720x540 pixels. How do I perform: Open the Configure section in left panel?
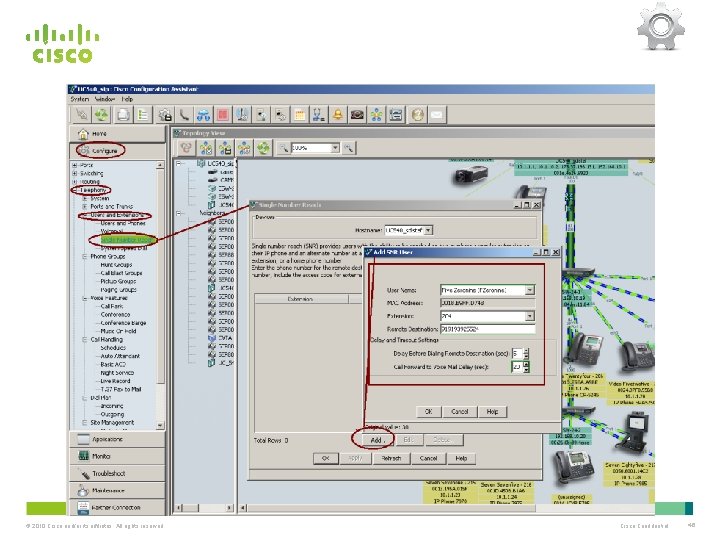pos(118,150)
